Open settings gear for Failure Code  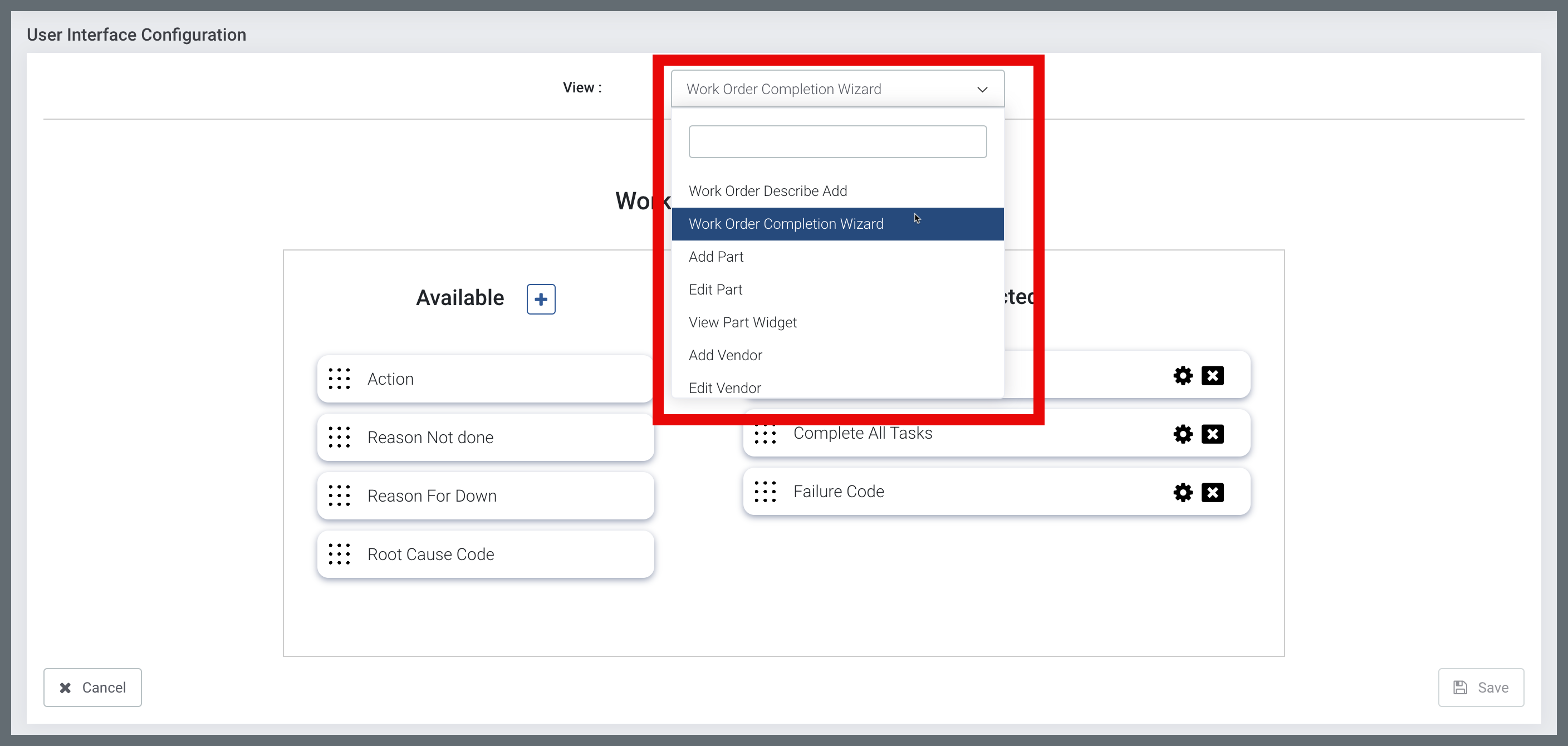[1182, 492]
